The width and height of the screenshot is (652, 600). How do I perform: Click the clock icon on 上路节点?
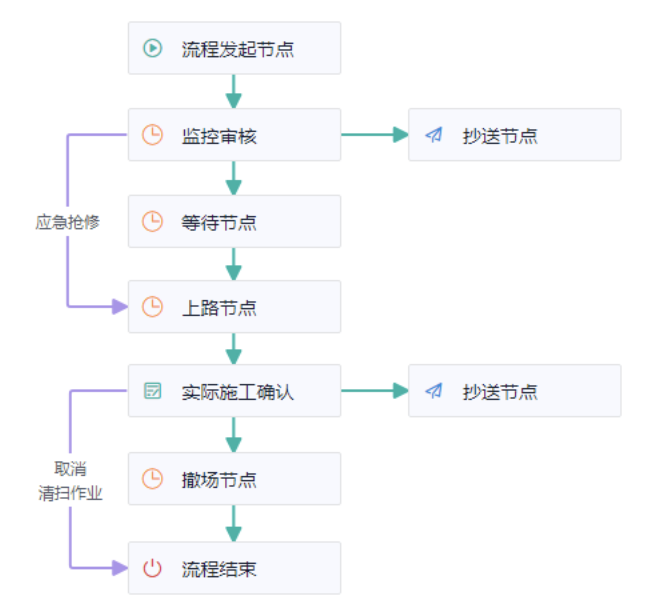click(152, 307)
